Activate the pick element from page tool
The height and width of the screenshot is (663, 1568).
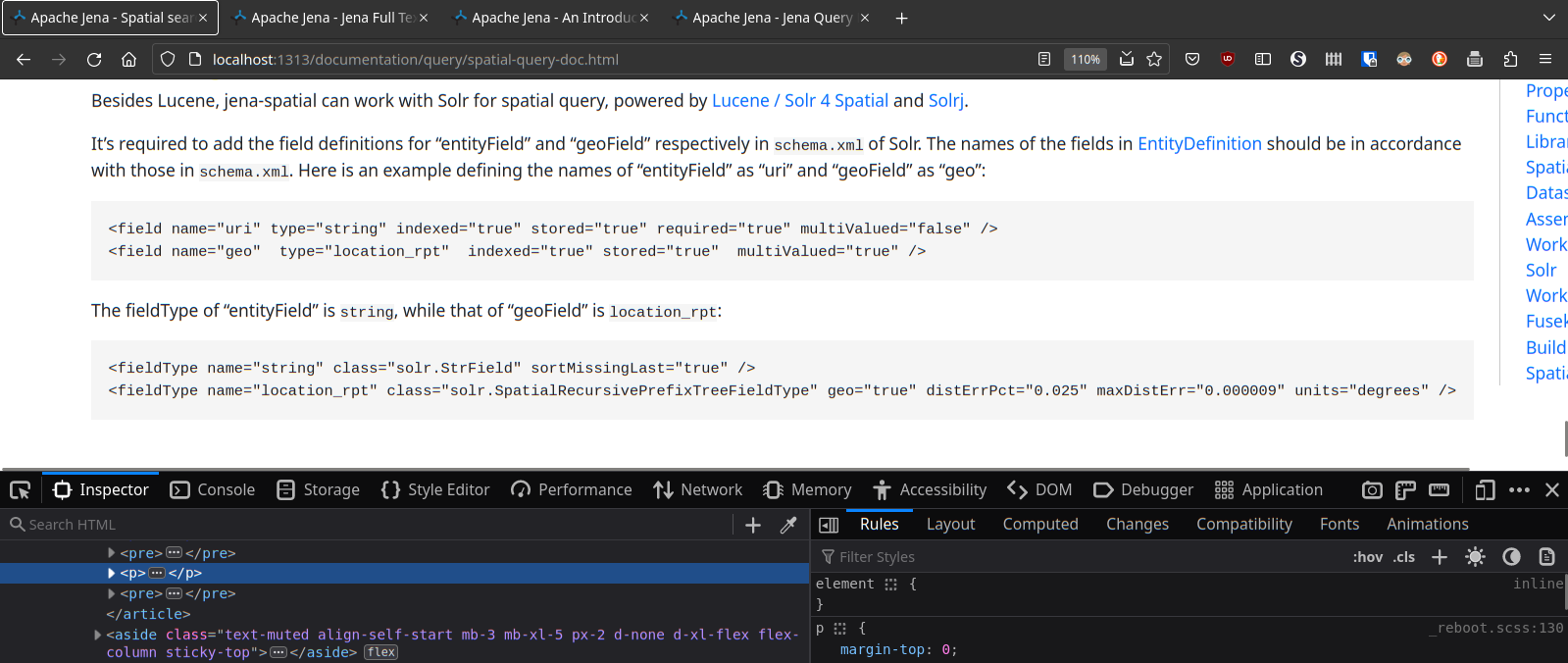[20, 489]
